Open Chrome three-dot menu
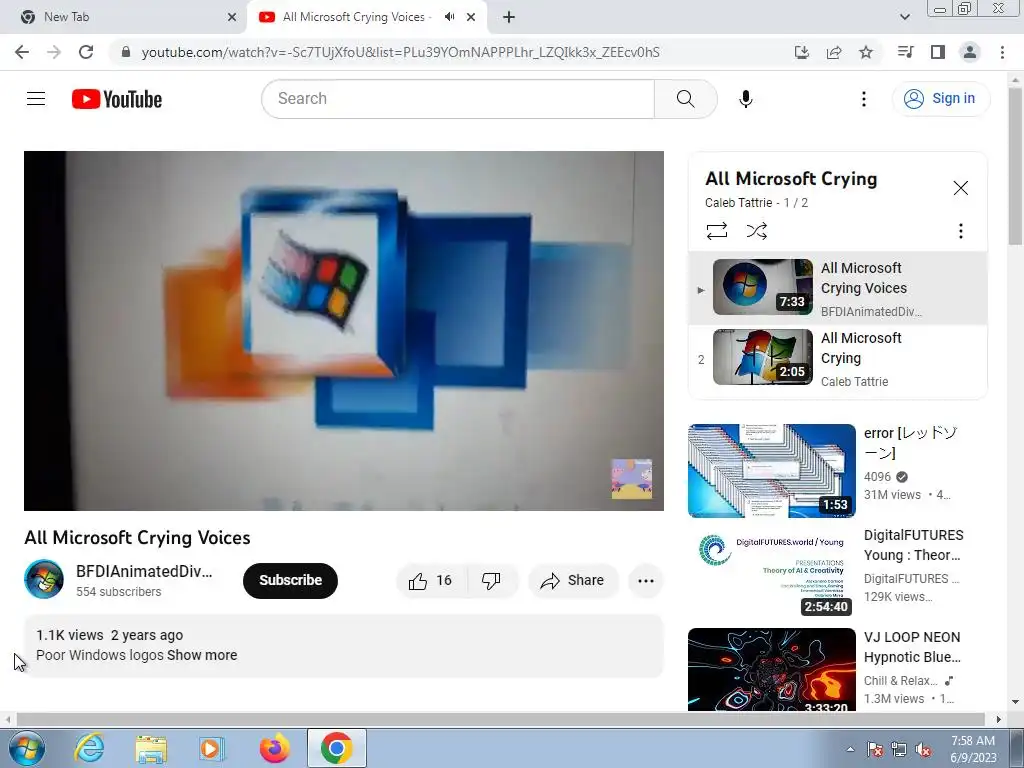Screen dimensions: 1024x768 1002,52
